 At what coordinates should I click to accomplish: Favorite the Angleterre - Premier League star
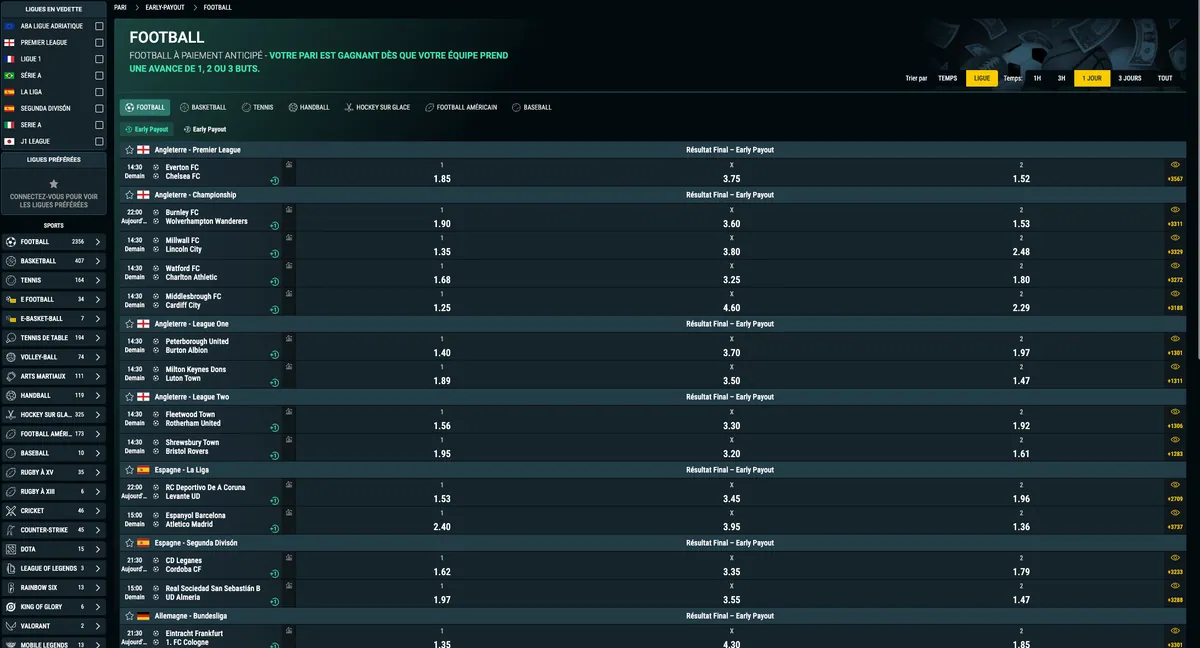tap(129, 150)
